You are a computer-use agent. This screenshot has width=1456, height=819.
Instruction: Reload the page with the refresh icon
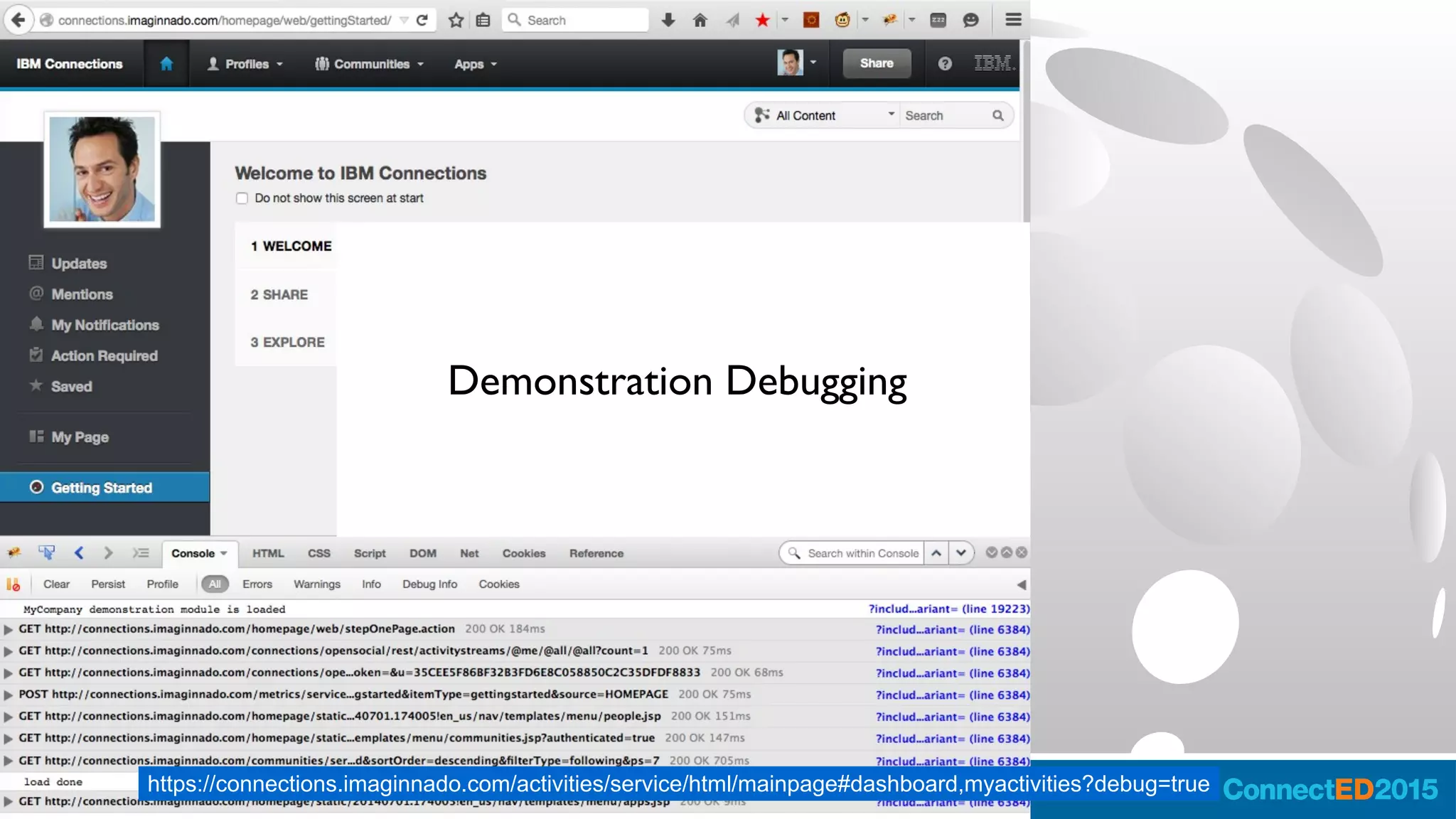422,20
